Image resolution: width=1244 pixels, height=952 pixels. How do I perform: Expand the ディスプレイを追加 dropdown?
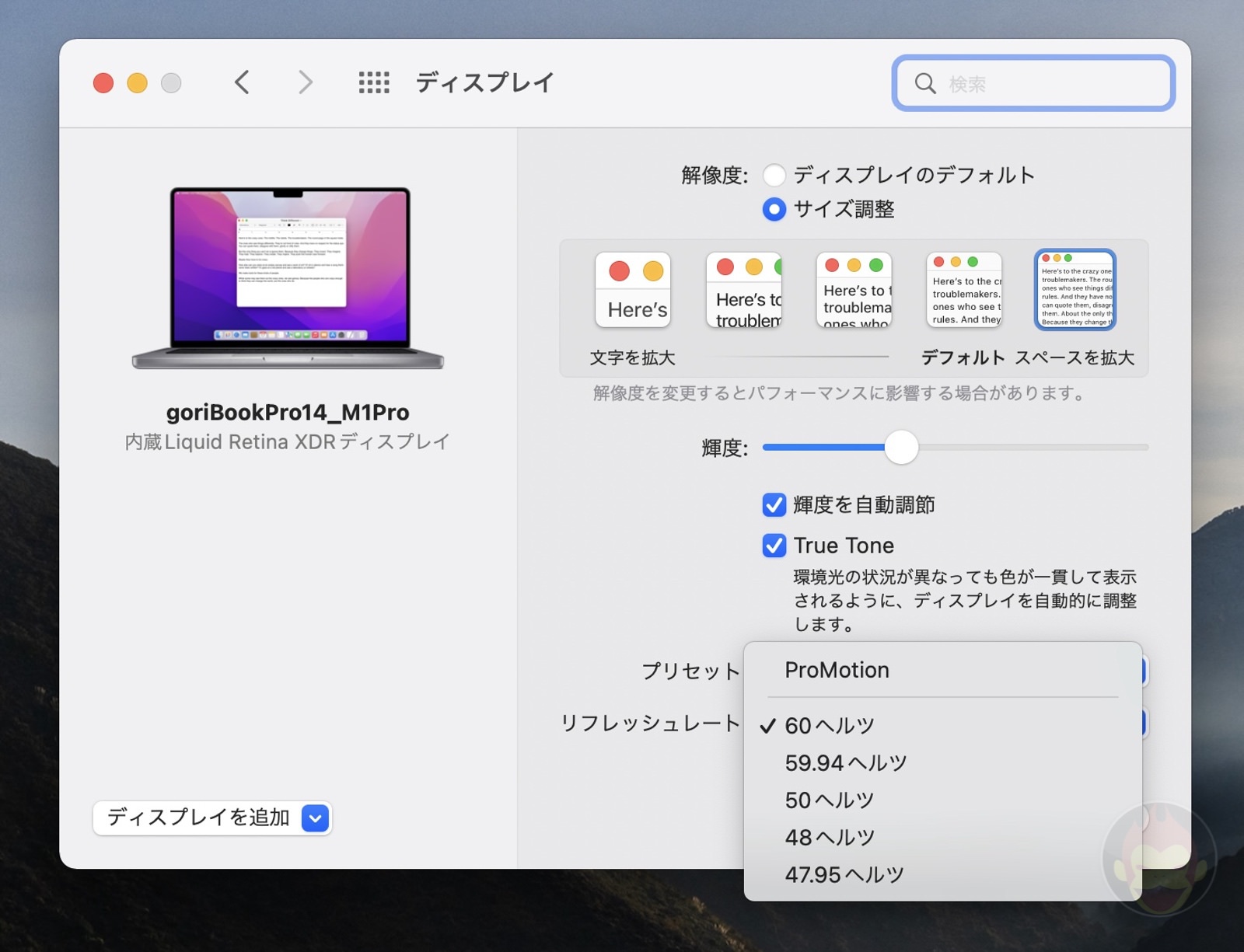point(314,818)
